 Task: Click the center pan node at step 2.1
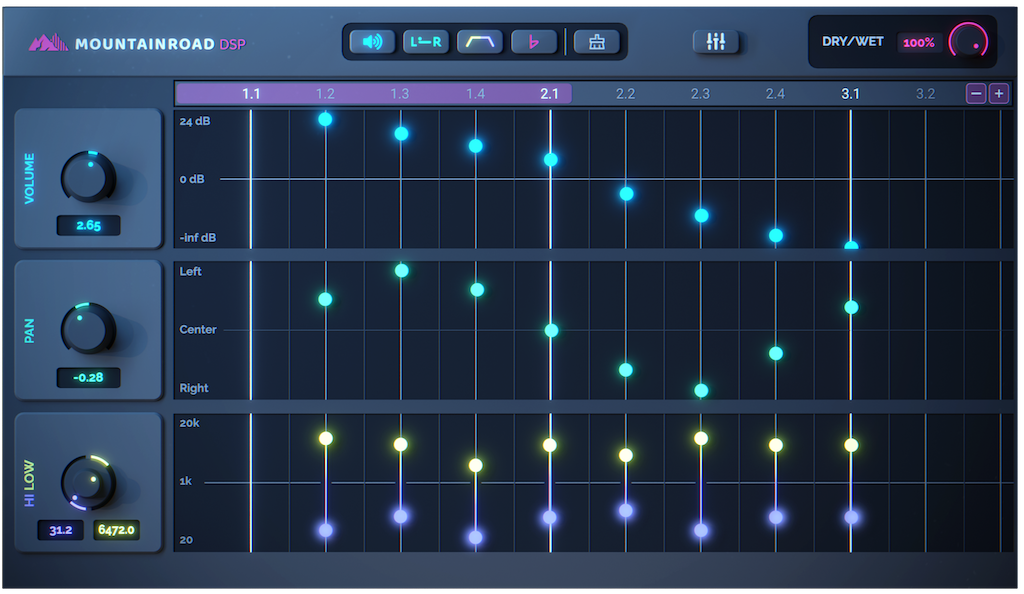point(551,331)
